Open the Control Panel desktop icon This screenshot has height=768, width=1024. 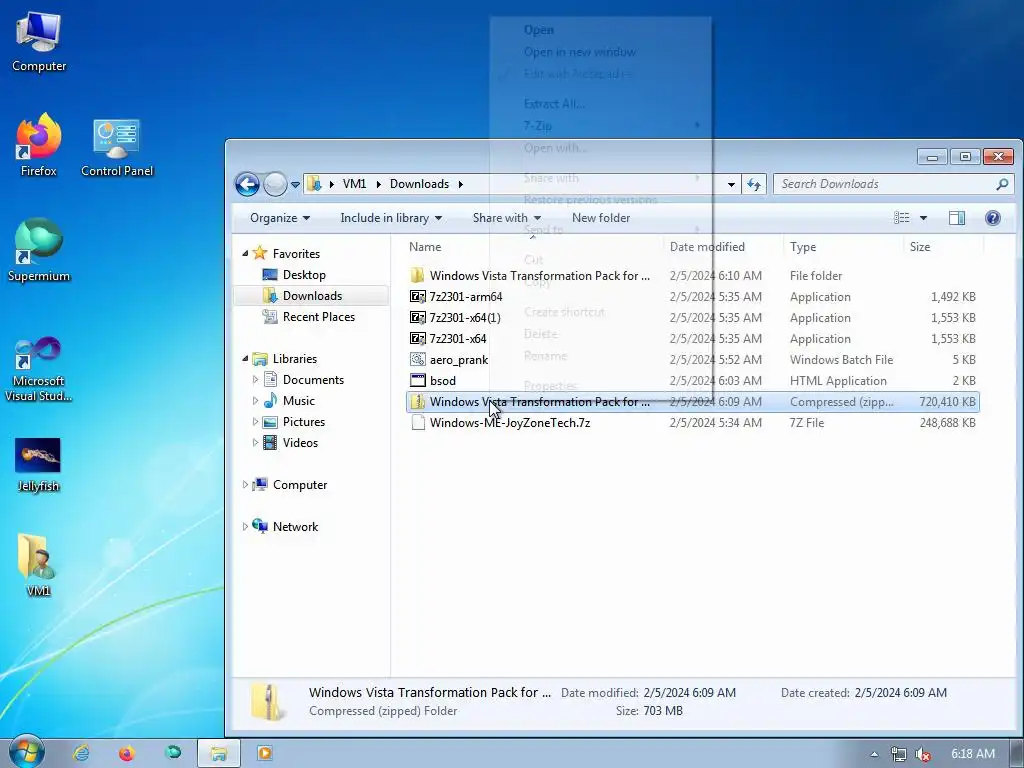pyautogui.click(x=117, y=148)
